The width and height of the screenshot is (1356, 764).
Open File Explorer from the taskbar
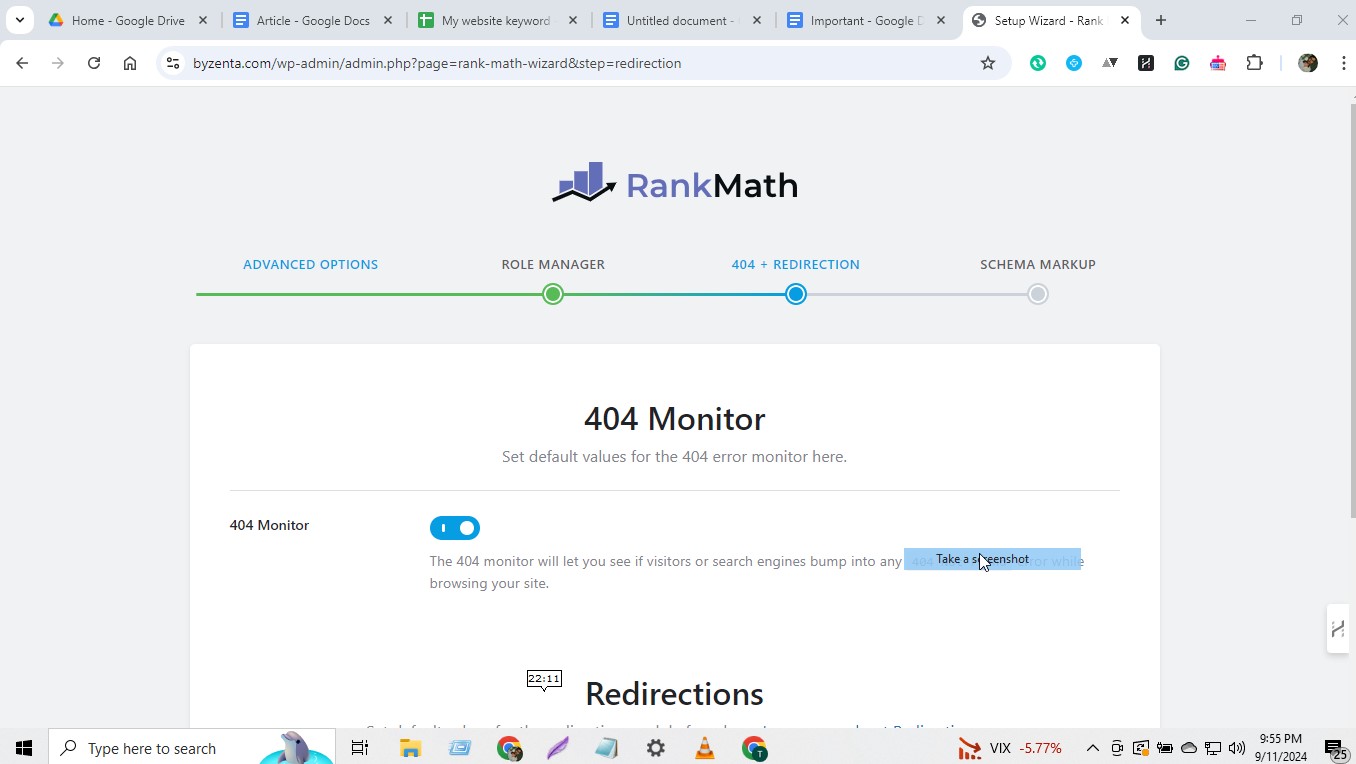click(x=410, y=748)
